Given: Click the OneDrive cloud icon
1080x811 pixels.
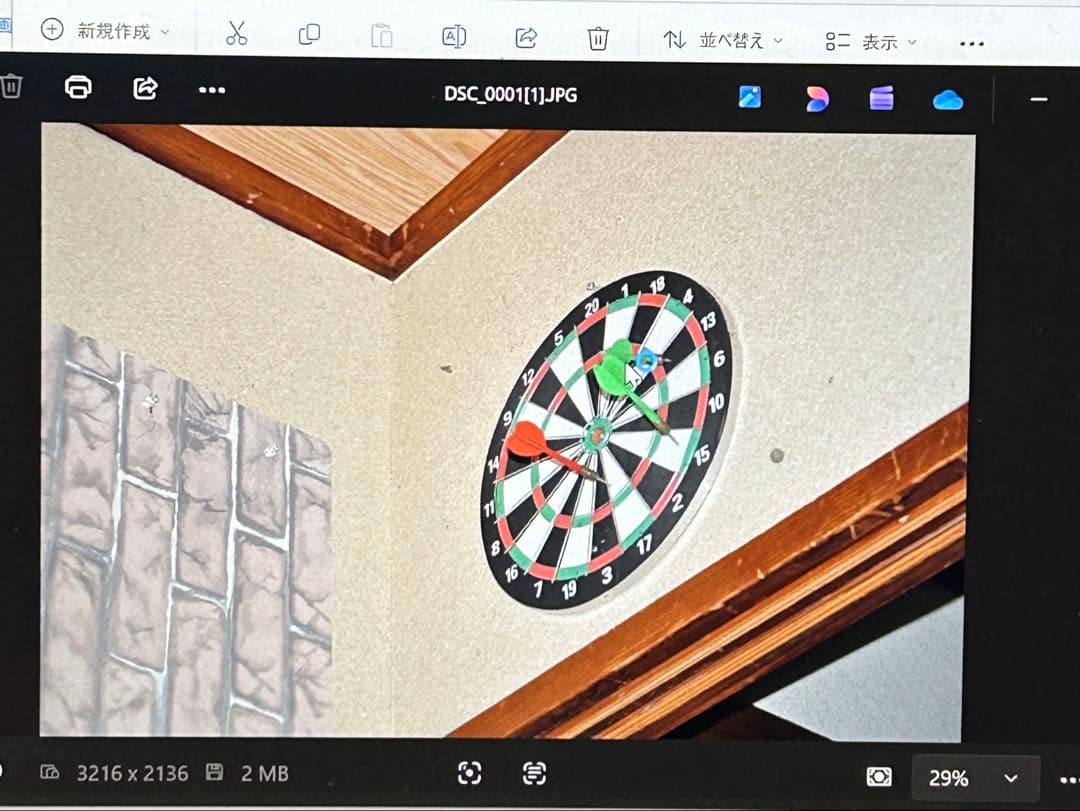Looking at the screenshot, I should 948,101.
